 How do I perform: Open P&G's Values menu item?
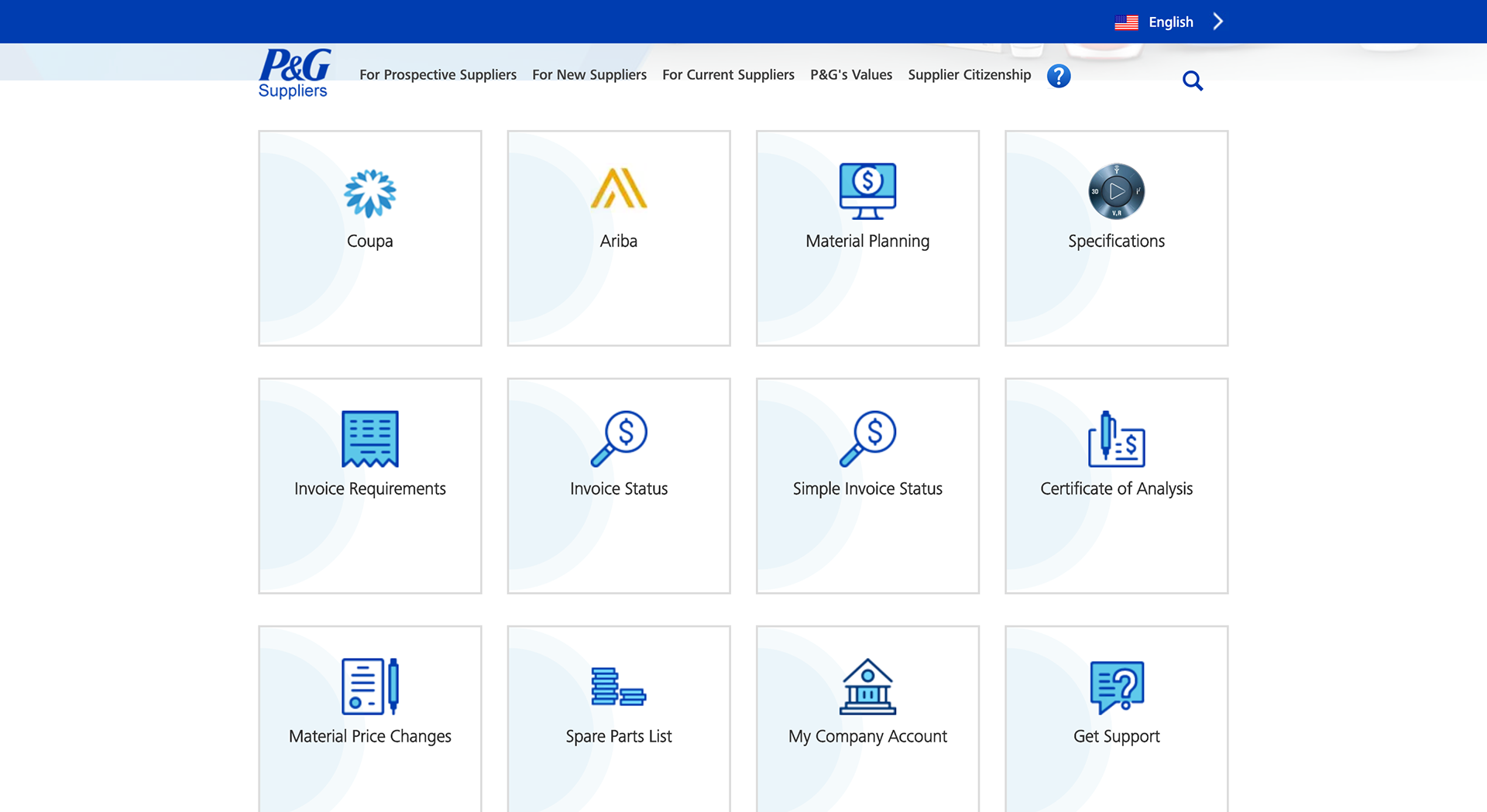click(851, 75)
